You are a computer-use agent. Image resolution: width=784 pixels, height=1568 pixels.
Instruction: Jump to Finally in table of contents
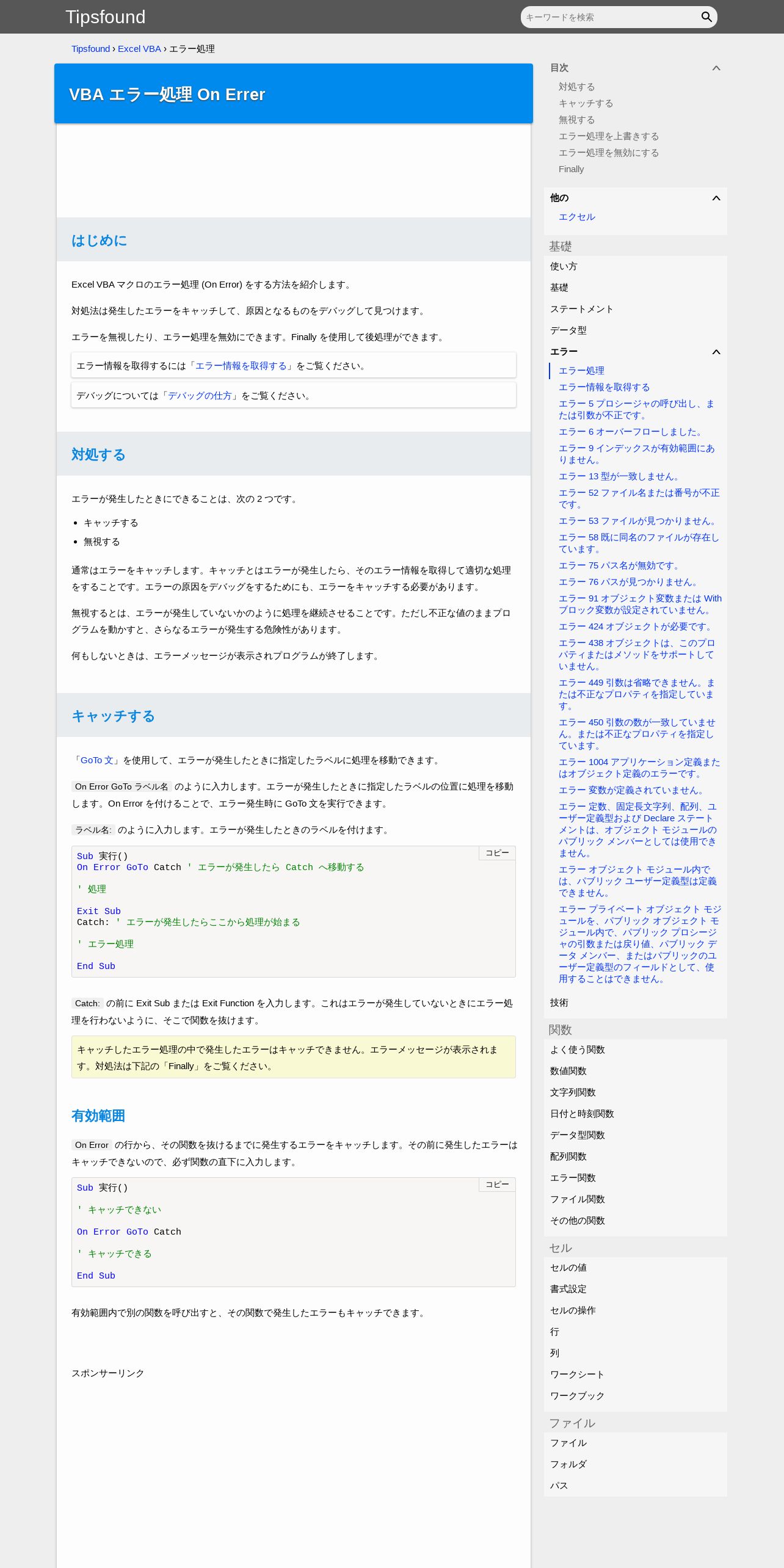571,169
